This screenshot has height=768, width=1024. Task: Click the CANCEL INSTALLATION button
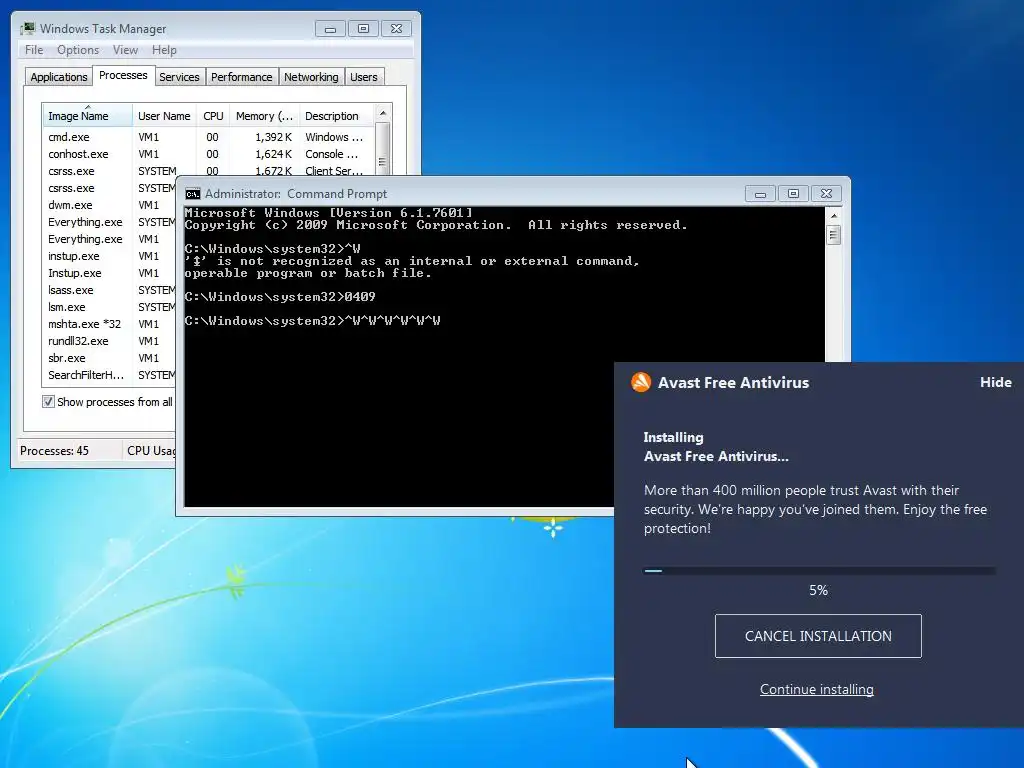pyautogui.click(x=818, y=635)
